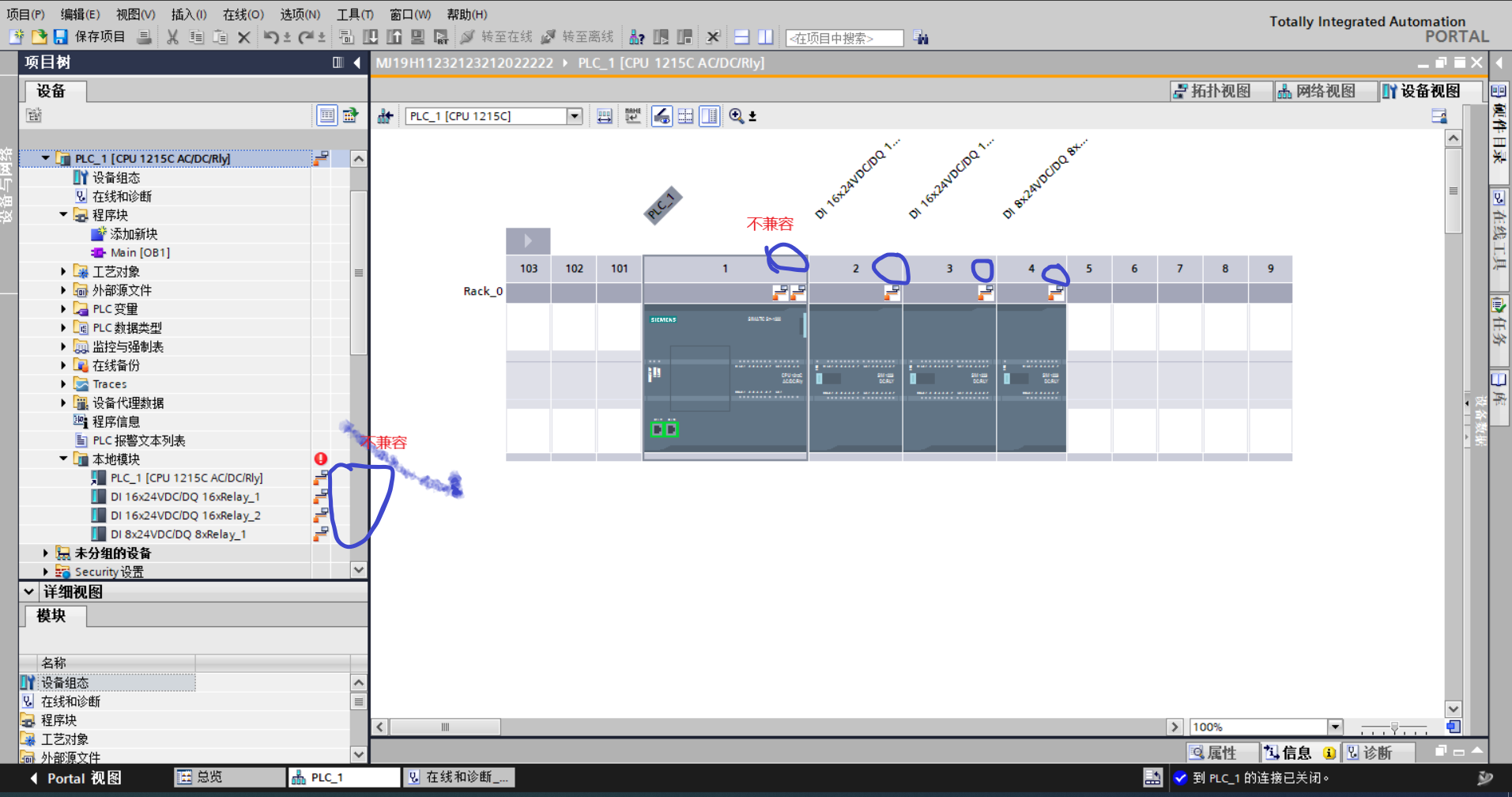The image size is (1512, 797).
Task: Click the zoom slider at bottom right
Action: pyautogui.click(x=1394, y=727)
